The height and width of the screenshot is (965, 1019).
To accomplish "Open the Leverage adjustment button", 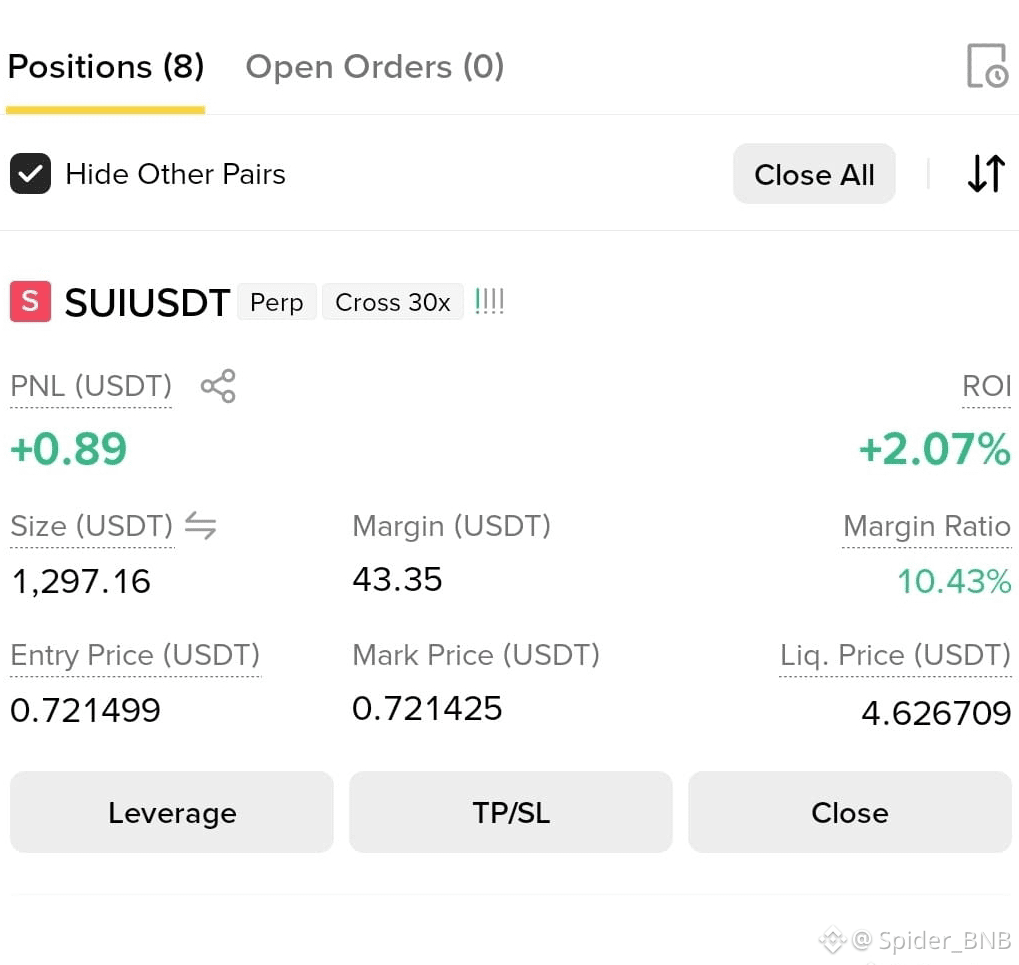I will 172,812.
